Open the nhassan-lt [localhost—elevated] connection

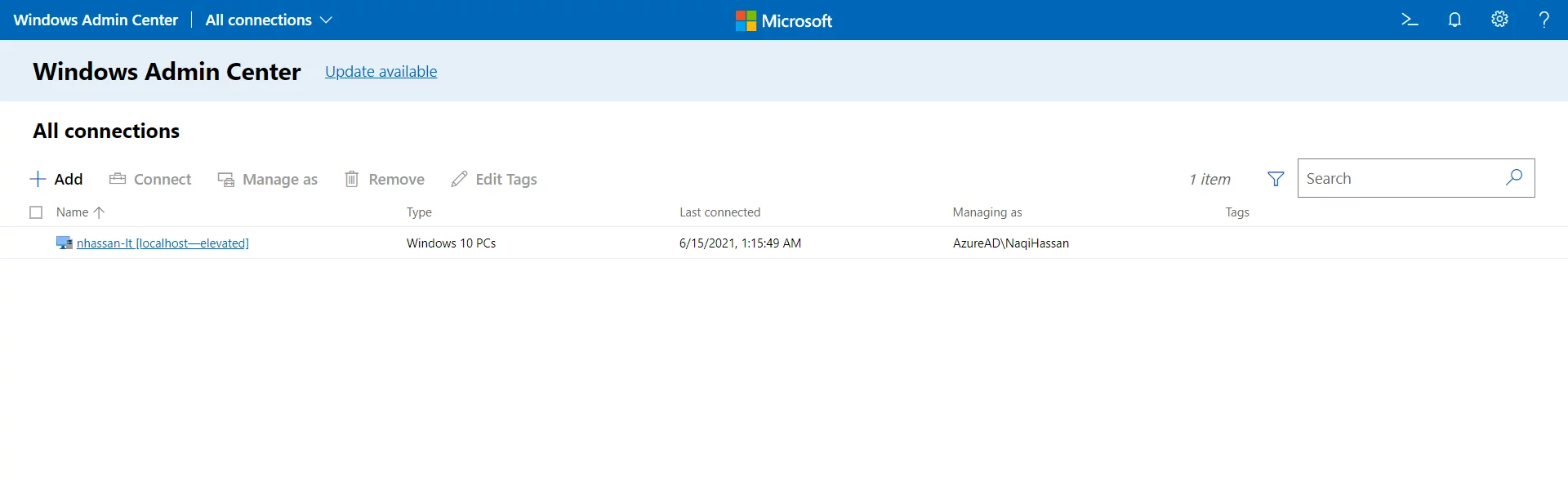[x=163, y=243]
